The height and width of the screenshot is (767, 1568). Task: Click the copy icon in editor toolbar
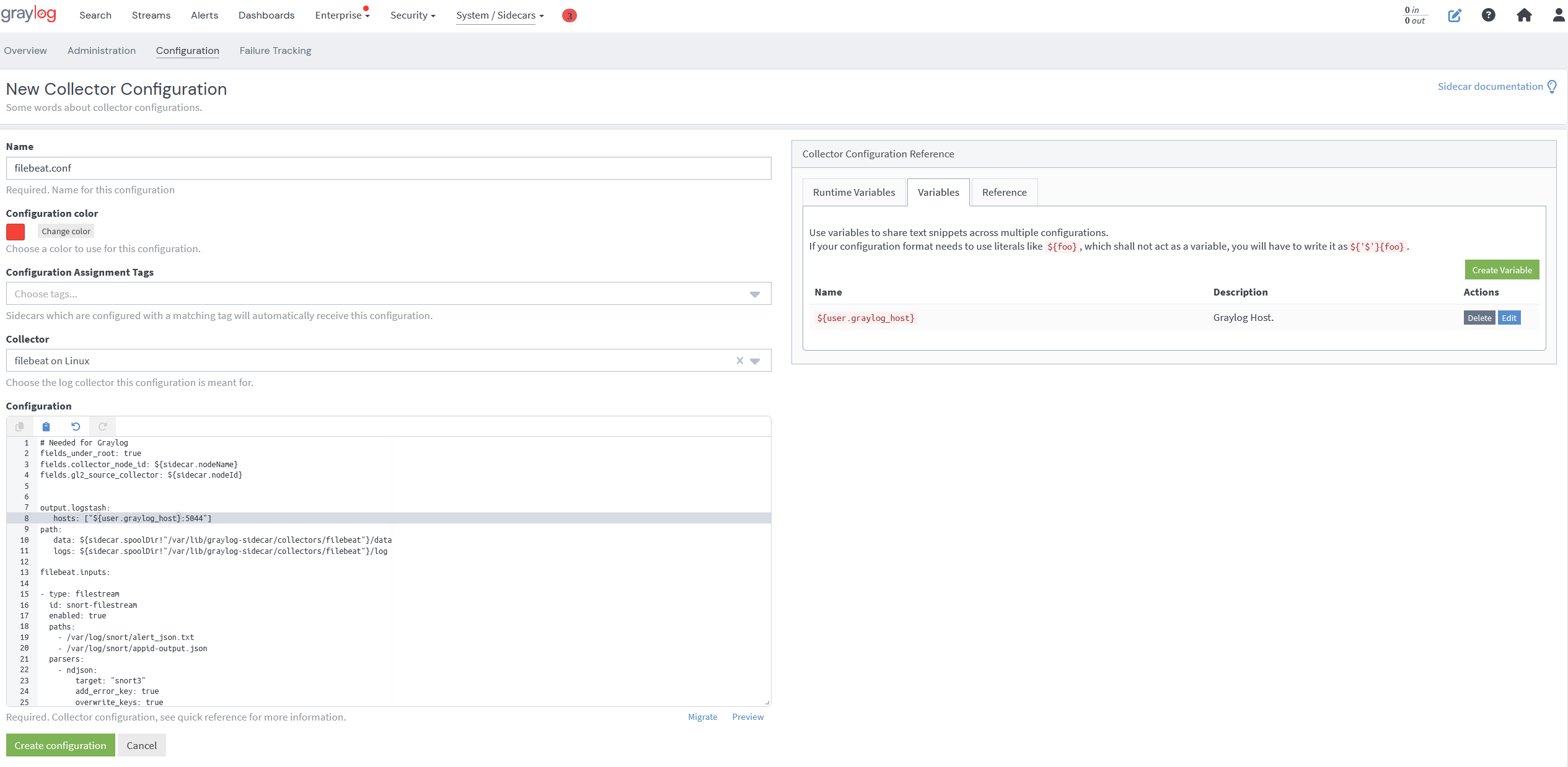pos(20,426)
